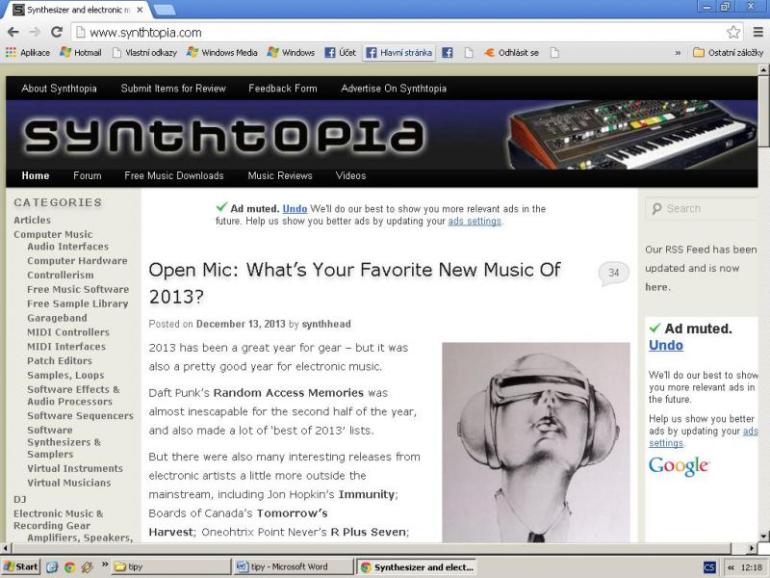Image resolution: width=770 pixels, height=578 pixels.
Task: Open ads settings link in top notice
Action: click(474, 221)
